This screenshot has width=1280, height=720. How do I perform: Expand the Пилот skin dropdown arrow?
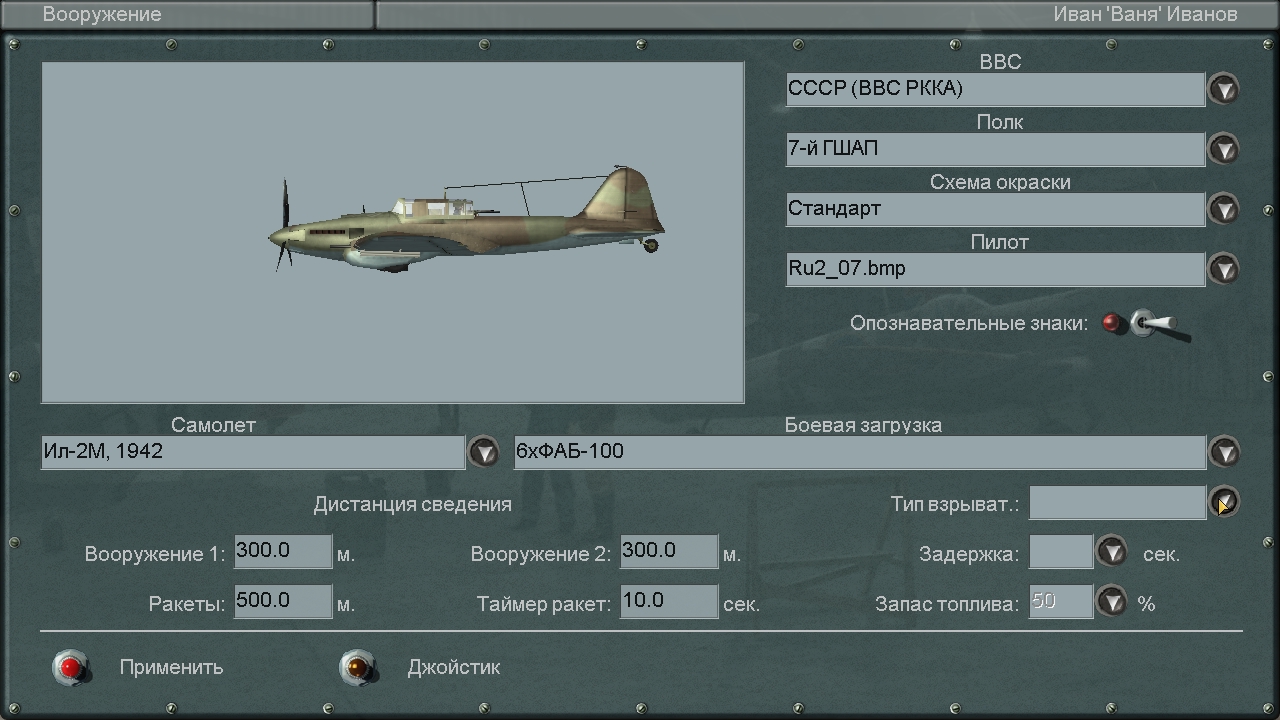pos(1224,269)
